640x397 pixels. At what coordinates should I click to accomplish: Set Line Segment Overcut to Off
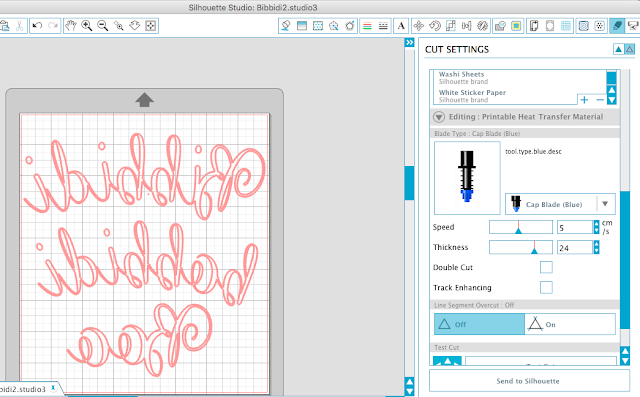(479, 324)
